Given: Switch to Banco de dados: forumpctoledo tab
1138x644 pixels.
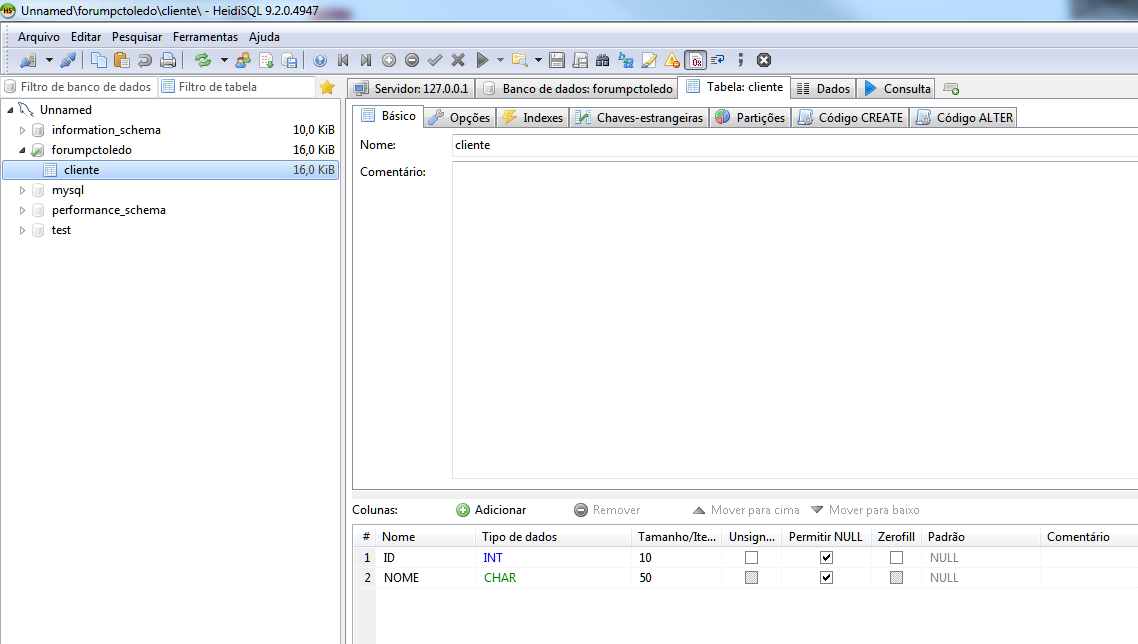Looking at the screenshot, I should point(578,89).
